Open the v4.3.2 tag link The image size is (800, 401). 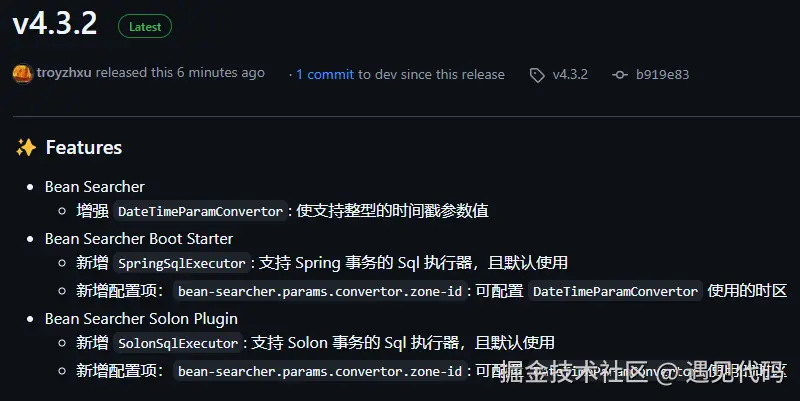click(x=570, y=74)
